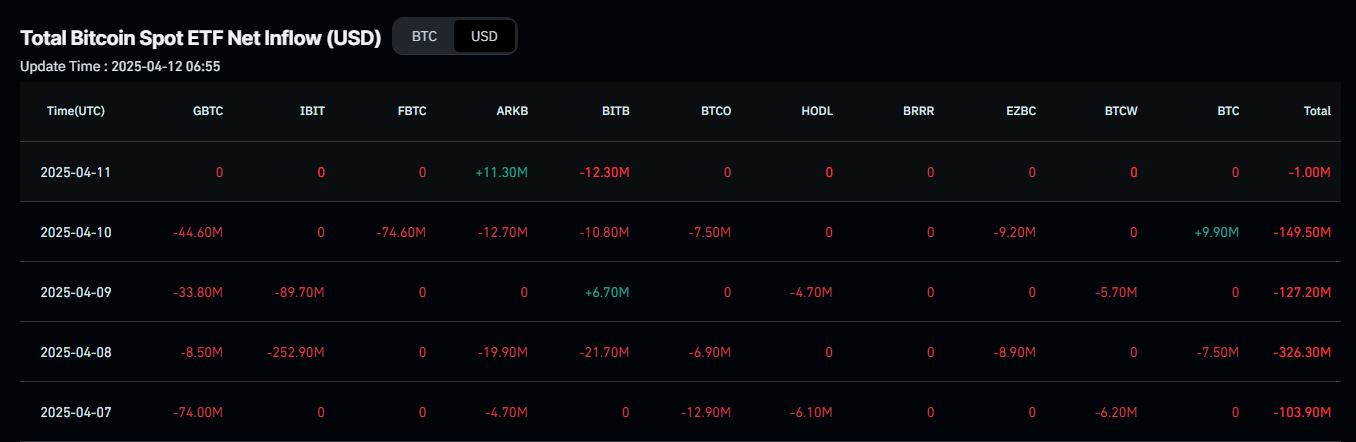Click the 2025-04-08 date cell

[x=76, y=352]
